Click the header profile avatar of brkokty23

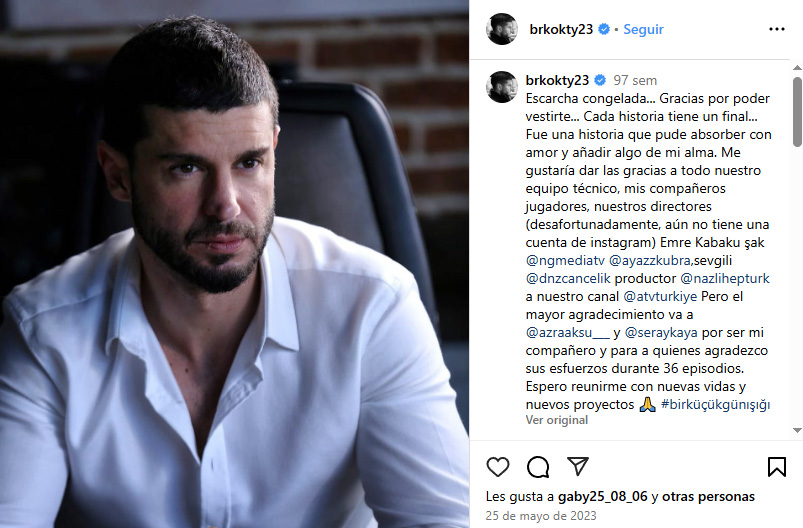coord(501,29)
